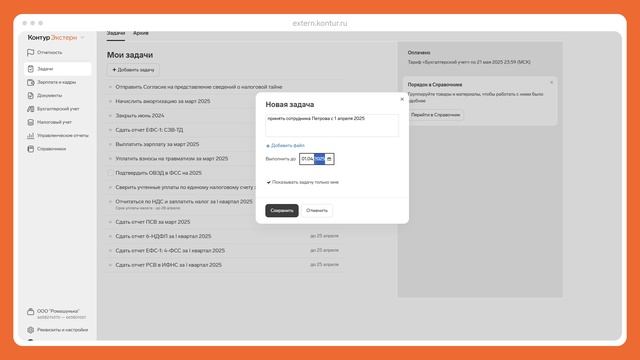Select Отчетность in the sidebar menu
The width and height of the screenshot is (640, 360).
click(x=50, y=53)
